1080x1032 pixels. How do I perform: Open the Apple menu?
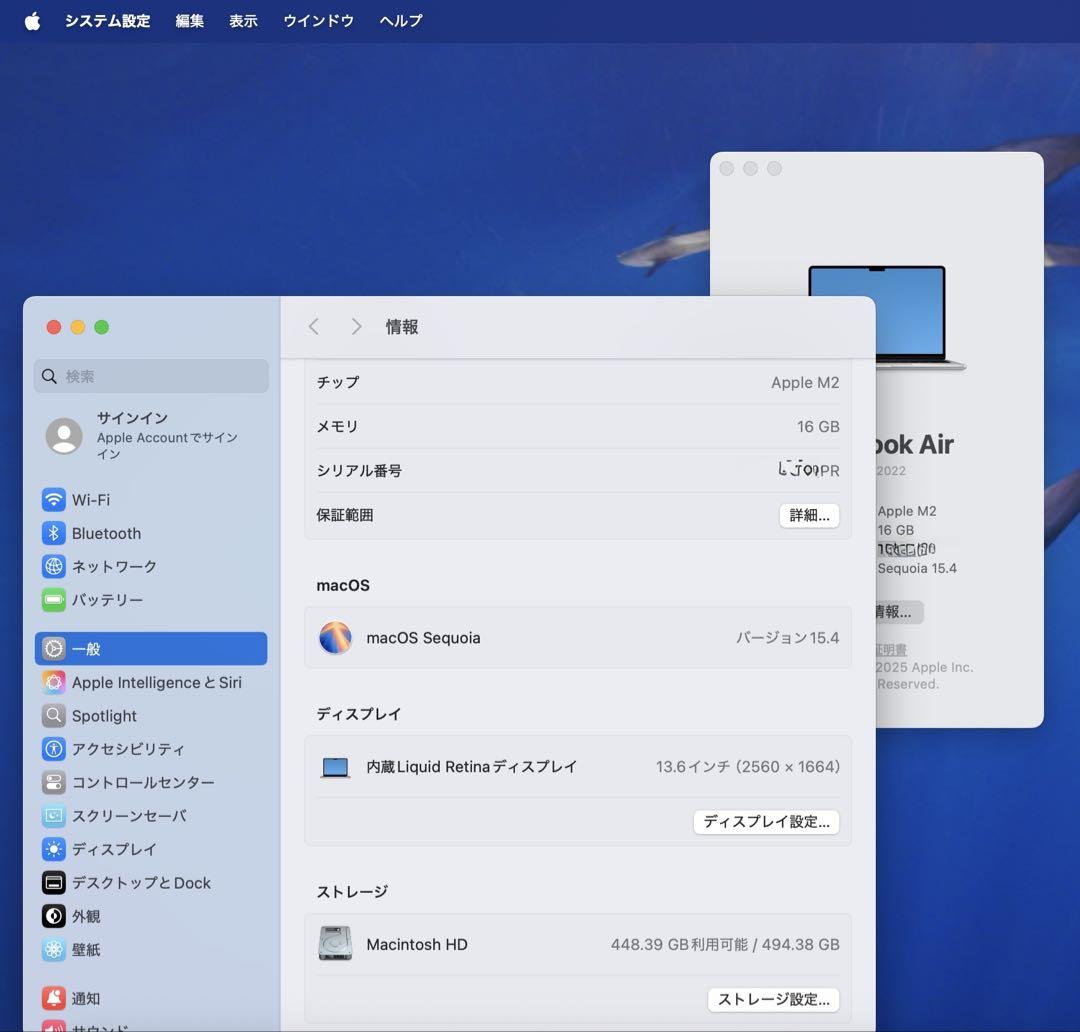[32, 21]
